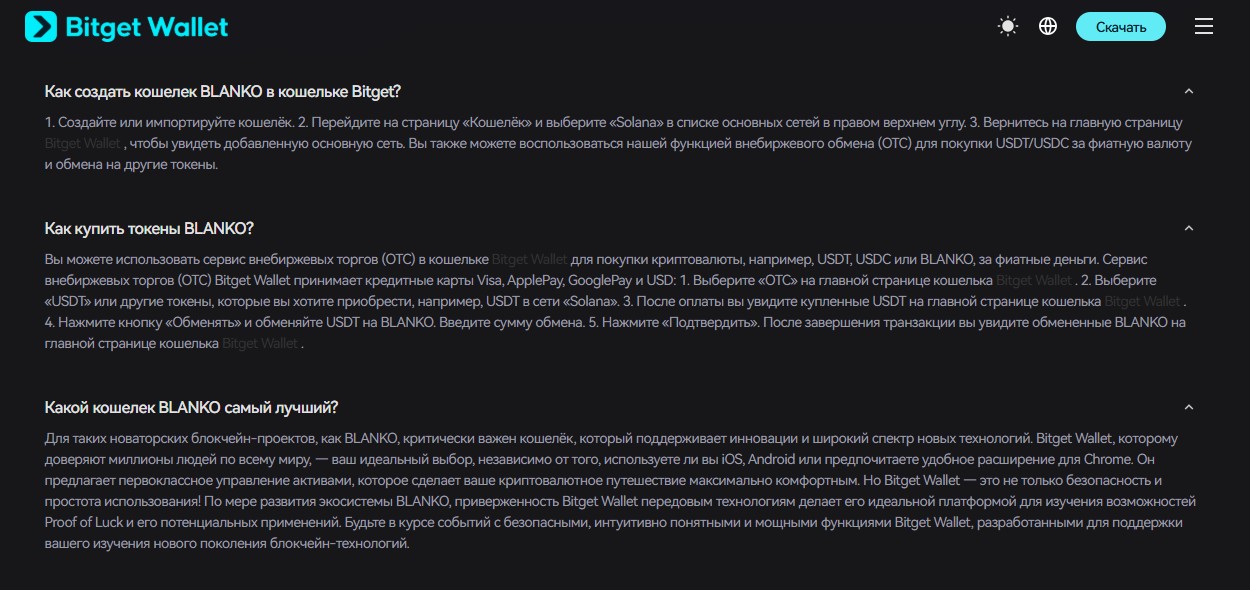Open Bitget Wallet link before 'для покупки криптовалюты'

pyautogui.click(x=529, y=259)
